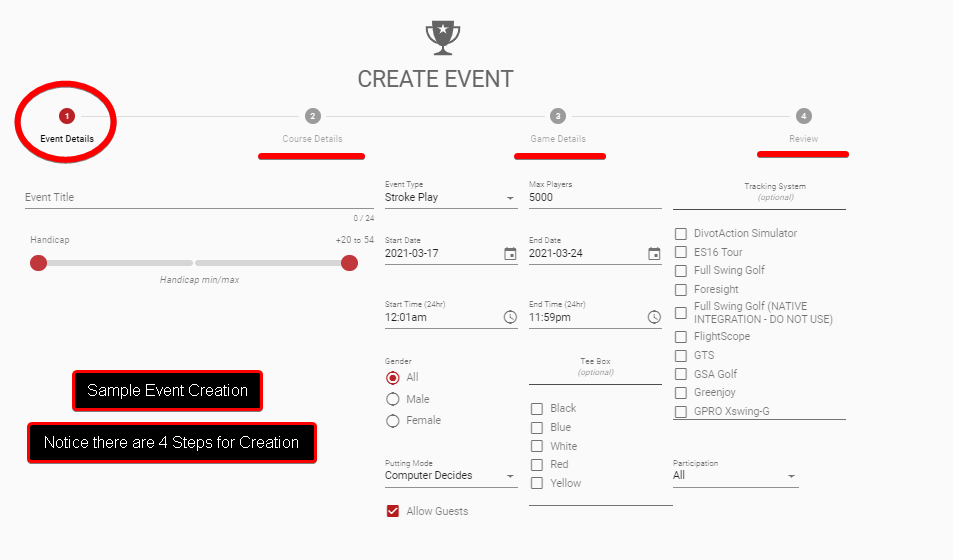This screenshot has height=560, width=953.
Task: Select the All gender radio button
Action: [393, 378]
